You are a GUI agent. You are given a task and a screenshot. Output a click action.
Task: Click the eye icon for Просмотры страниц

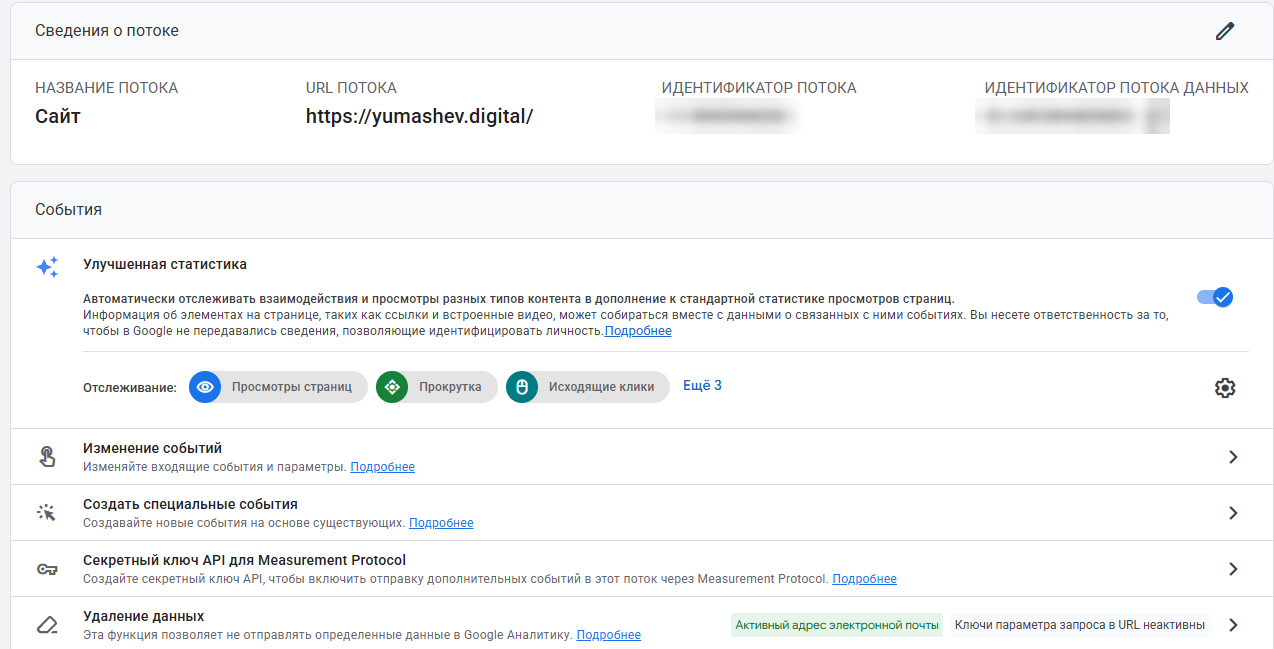coord(205,387)
